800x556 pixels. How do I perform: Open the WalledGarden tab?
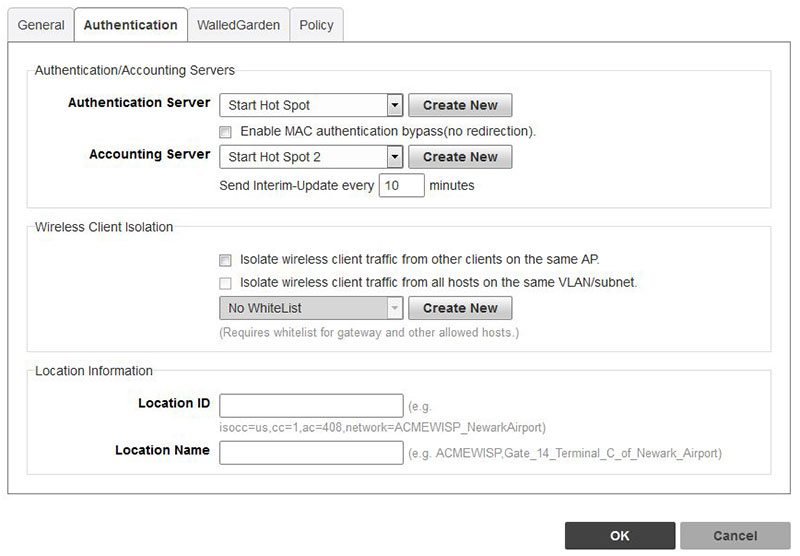click(x=238, y=25)
